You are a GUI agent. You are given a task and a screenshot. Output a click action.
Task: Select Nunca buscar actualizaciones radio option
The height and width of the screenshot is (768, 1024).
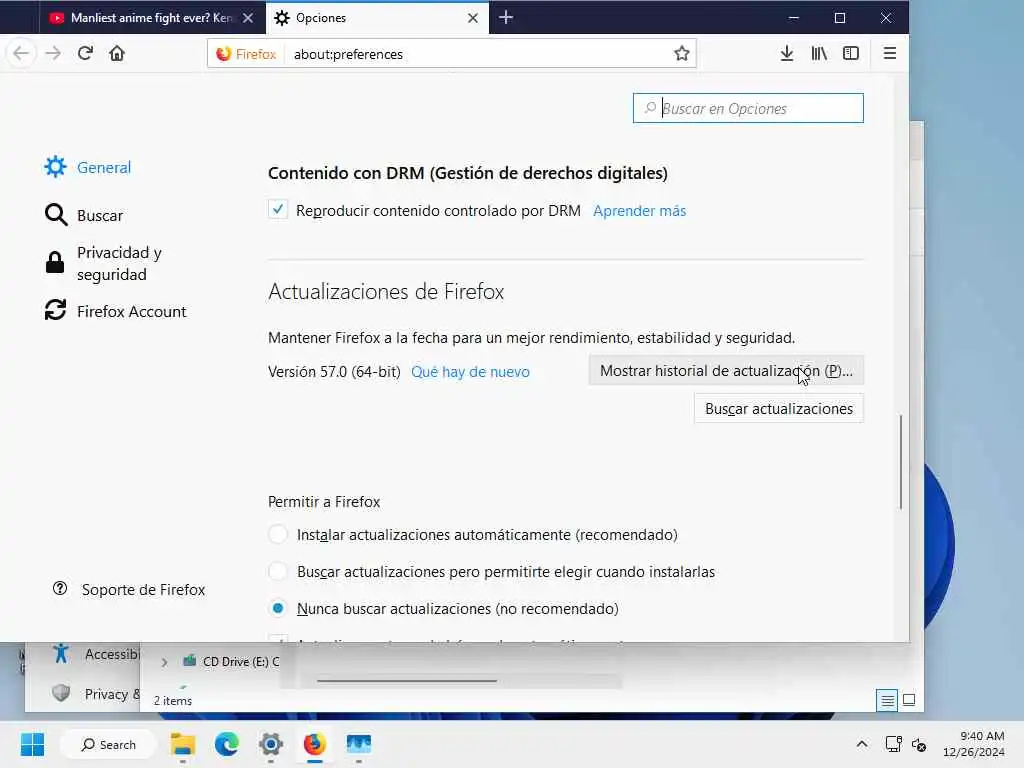tap(278, 609)
